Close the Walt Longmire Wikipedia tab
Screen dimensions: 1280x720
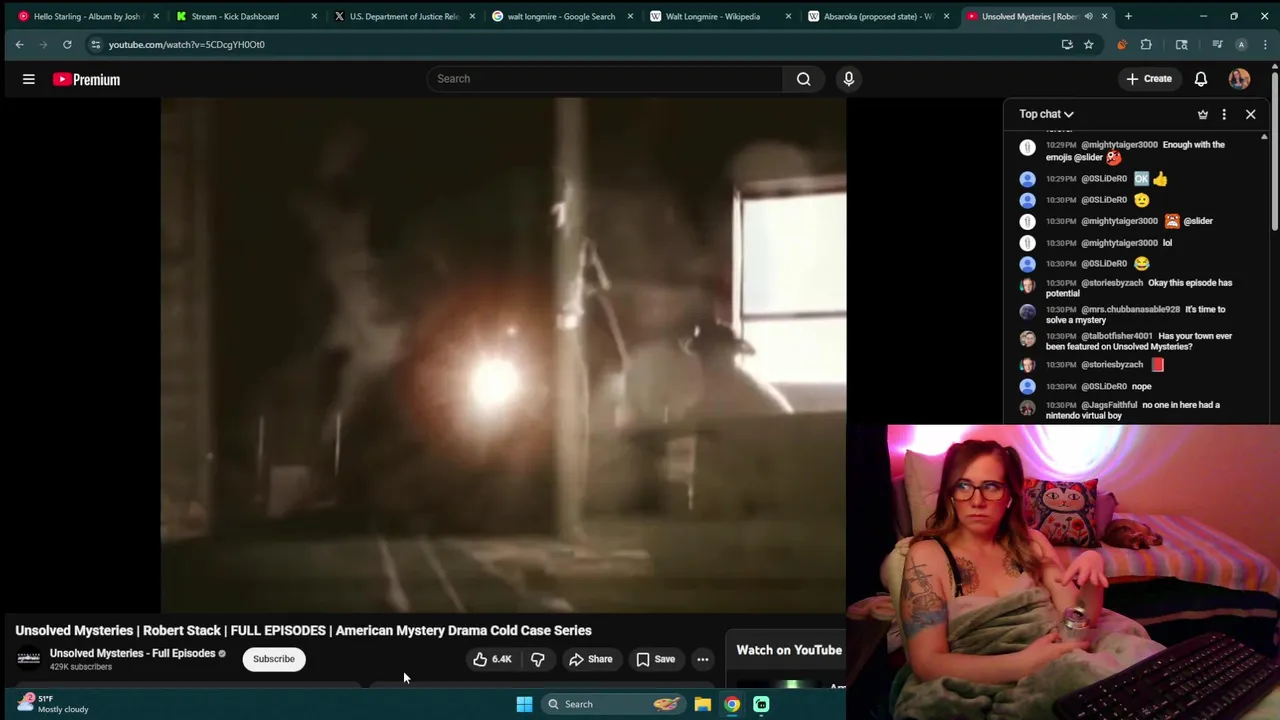(788, 16)
